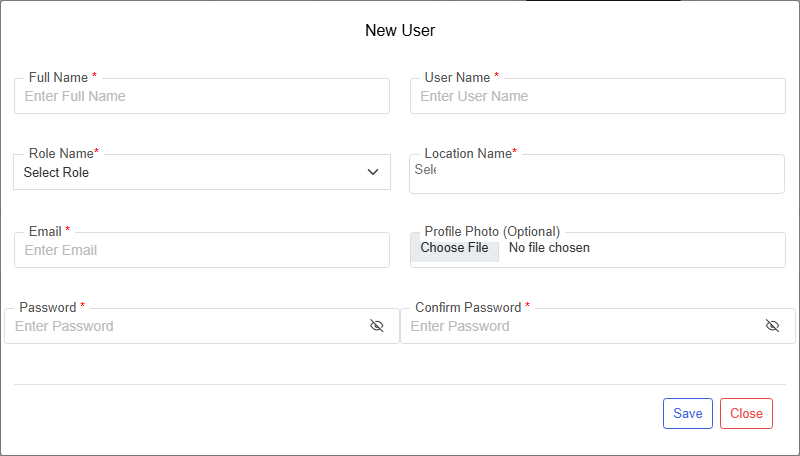800x456 pixels.
Task: Click the "Confirm Password" label
Action: point(468,307)
